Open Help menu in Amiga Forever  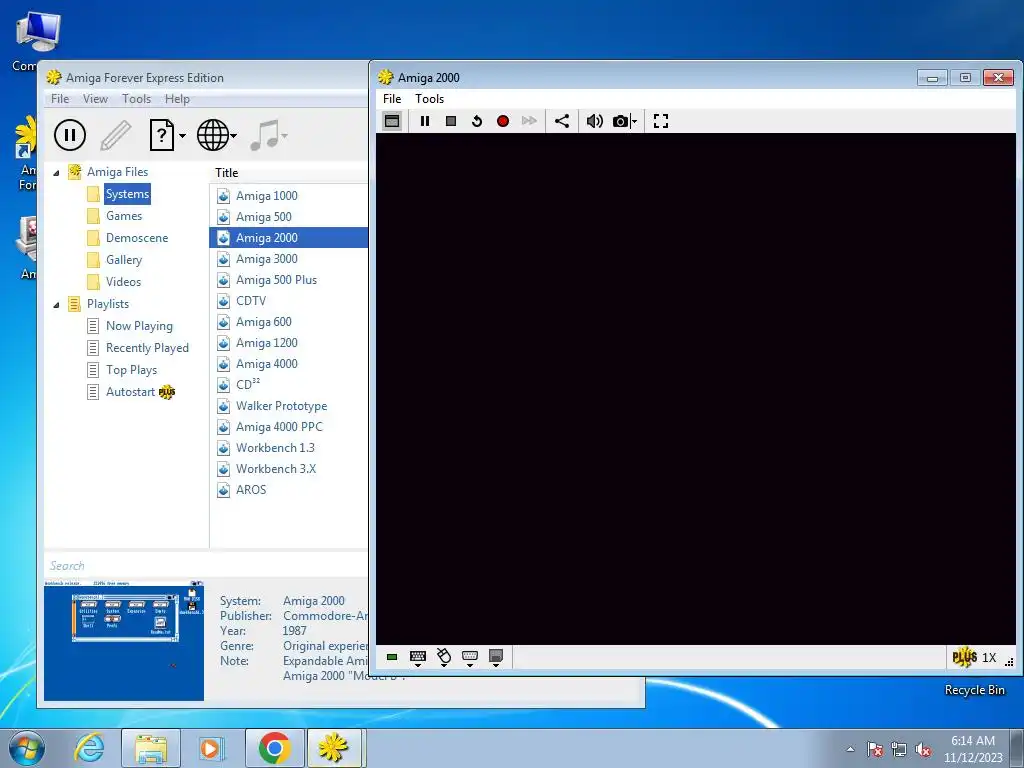(177, 99)
